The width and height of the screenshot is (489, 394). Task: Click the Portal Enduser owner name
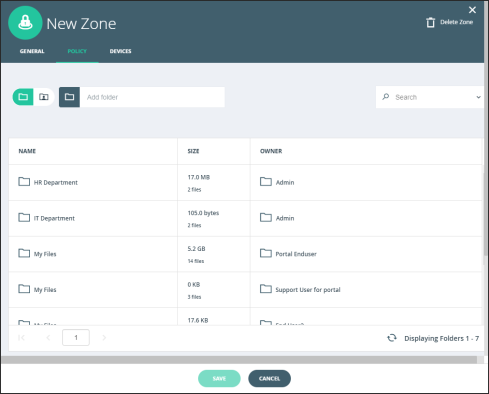click(x=296, y=254)
